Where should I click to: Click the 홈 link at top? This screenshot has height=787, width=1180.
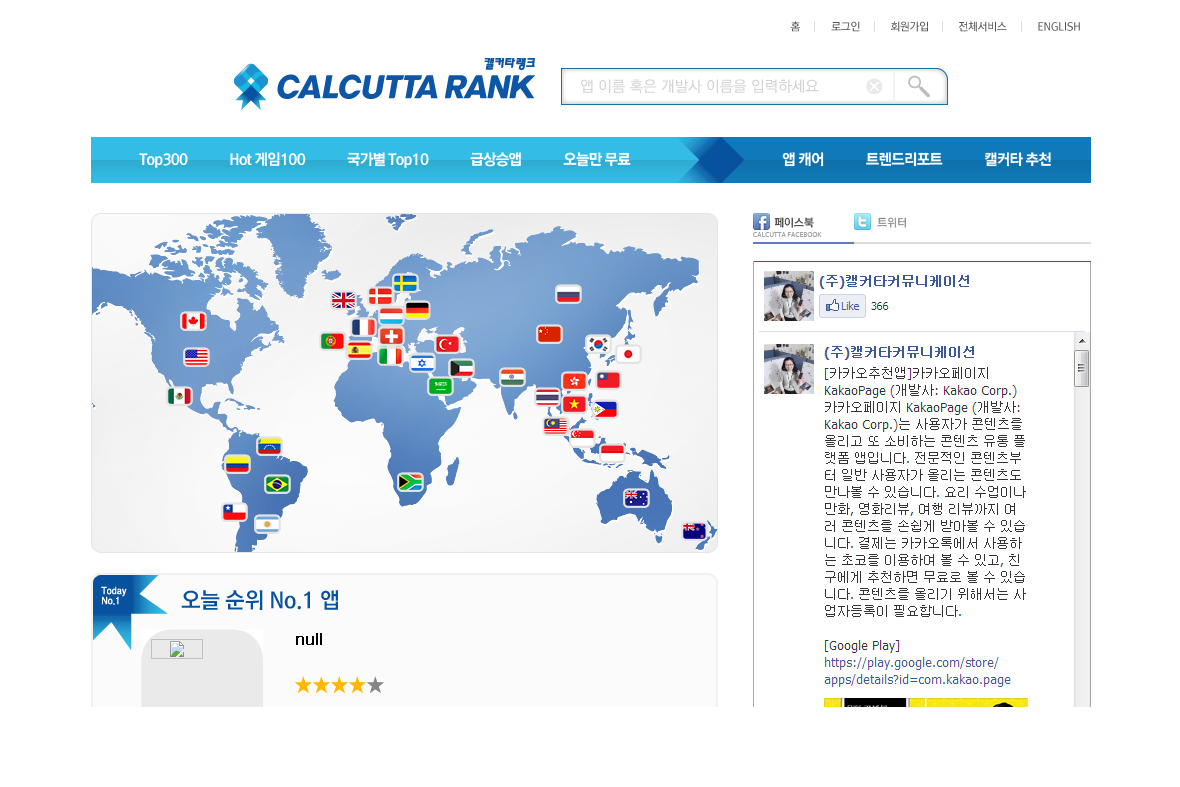tap(795, 26)
